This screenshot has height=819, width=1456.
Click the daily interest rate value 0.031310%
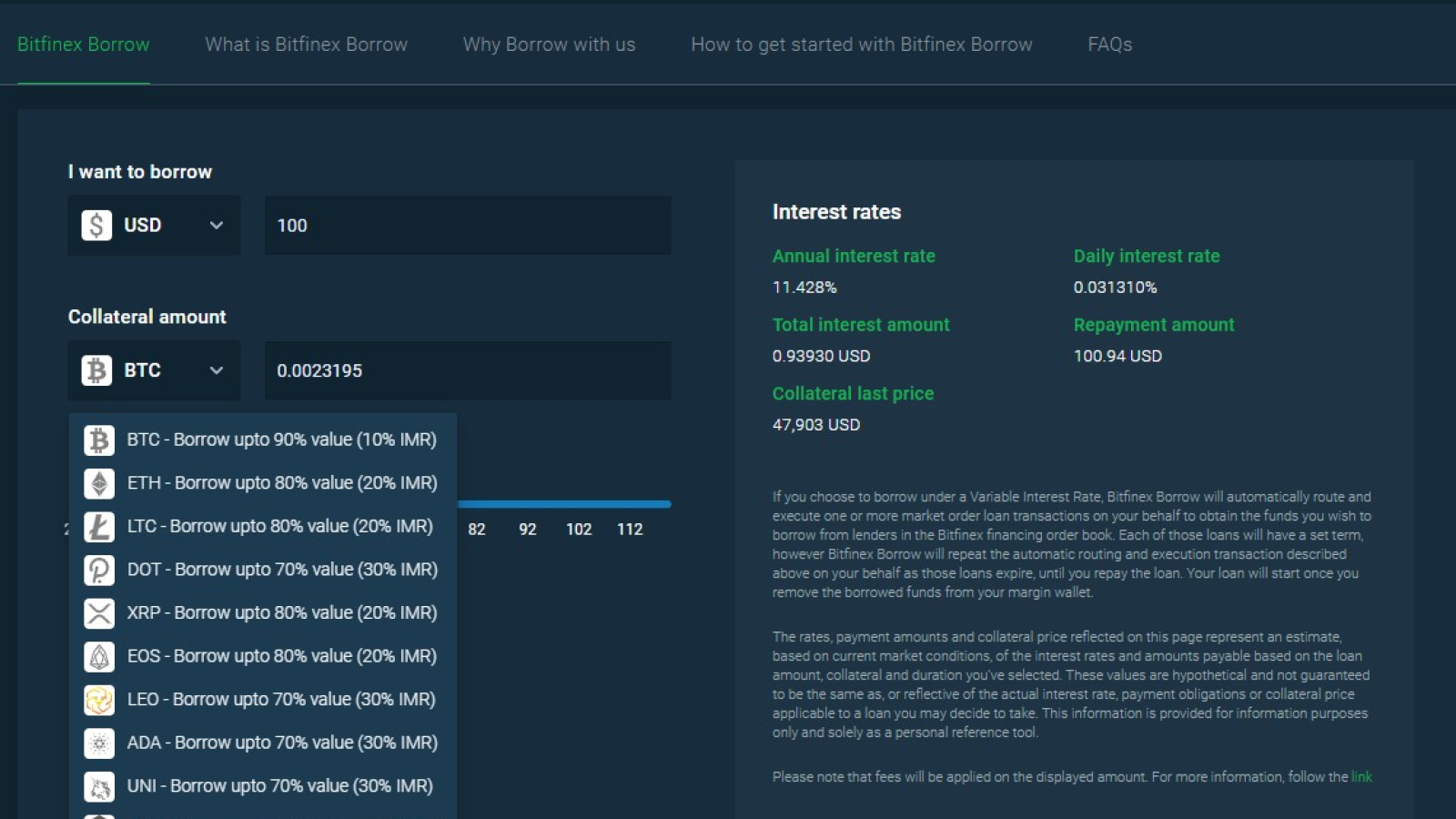[x=1115, y=288]
